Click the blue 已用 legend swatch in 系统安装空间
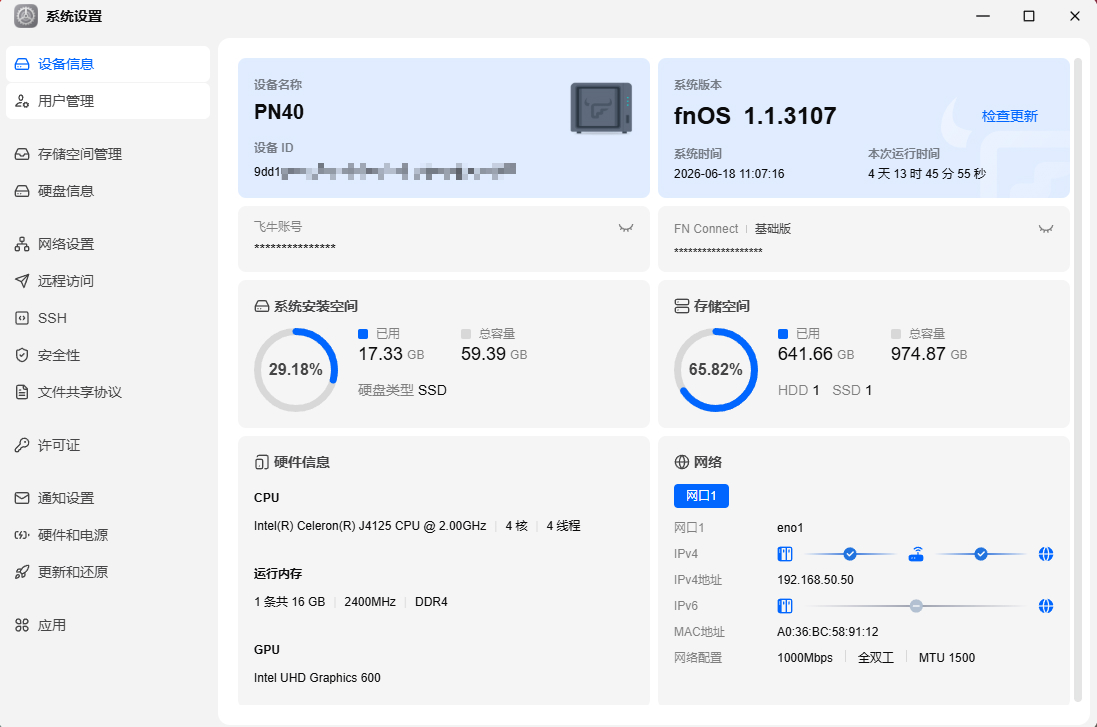This screenshot has width=1097, height=727. click(363, 334)
